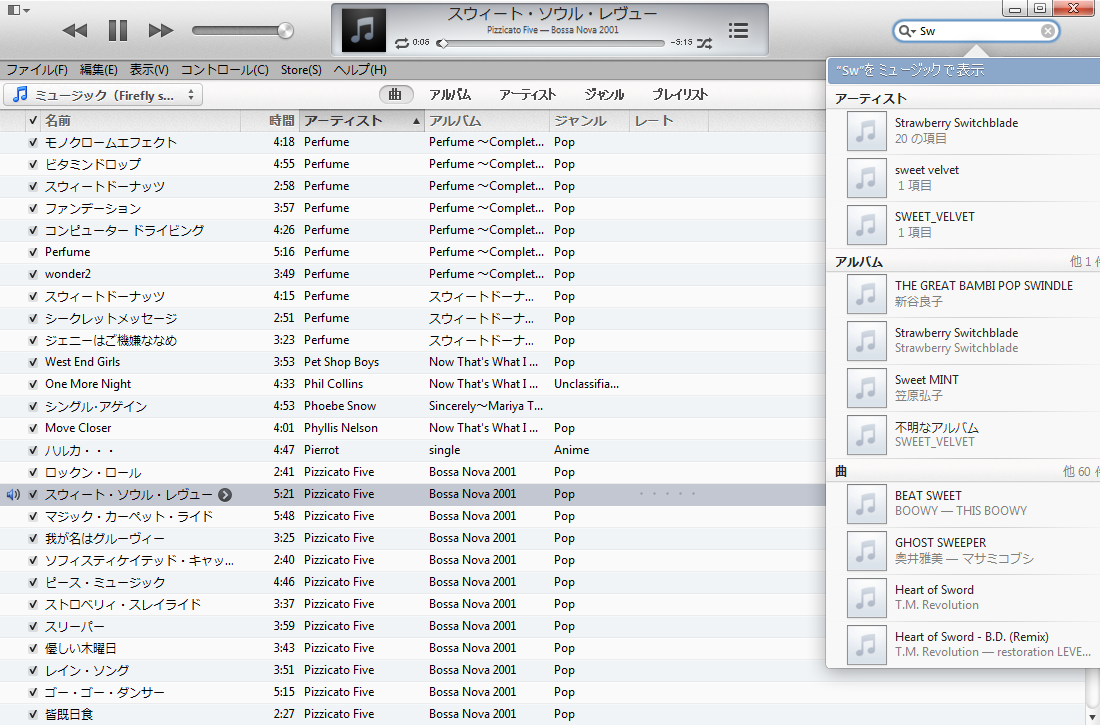Image resolution: width=1100 pixels, height=725 pixels.
Task: Sort by the 時間 column header
Action: point(270,121)
